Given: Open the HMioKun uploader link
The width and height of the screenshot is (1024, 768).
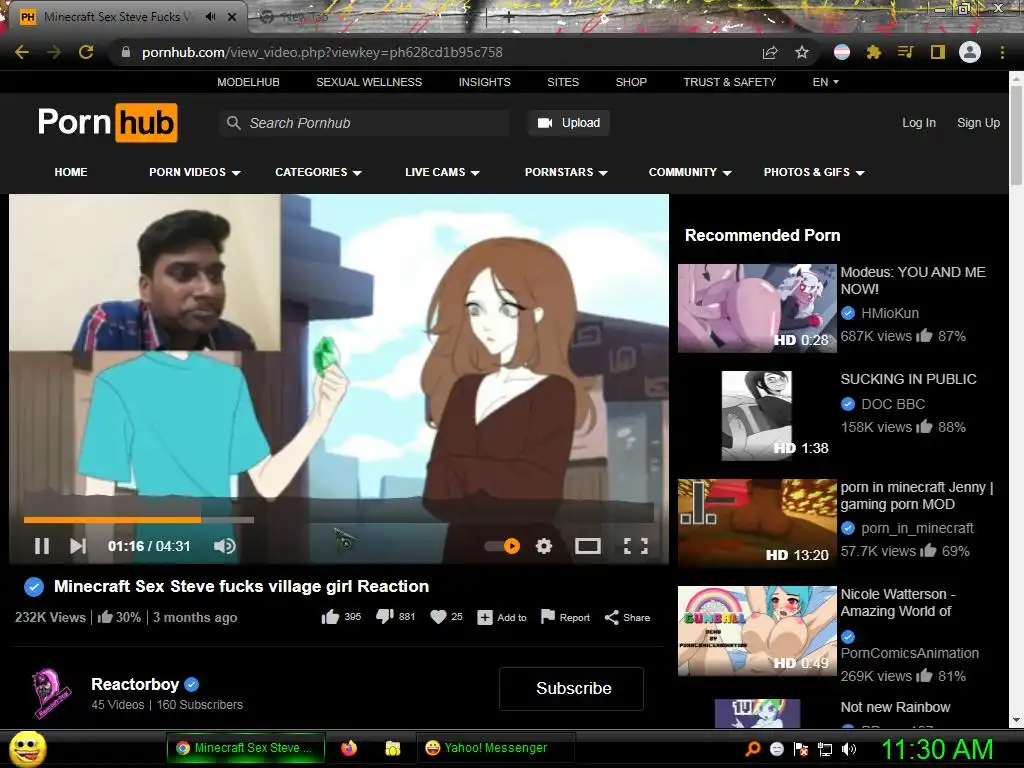Looking at the screenshot, I should coord(889,313).
